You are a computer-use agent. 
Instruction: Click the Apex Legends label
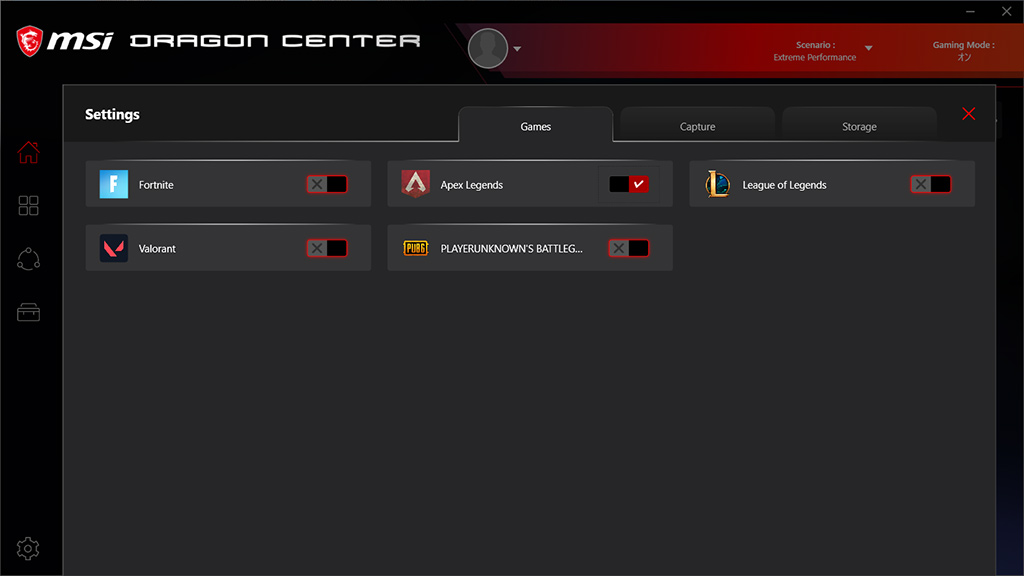472,185
